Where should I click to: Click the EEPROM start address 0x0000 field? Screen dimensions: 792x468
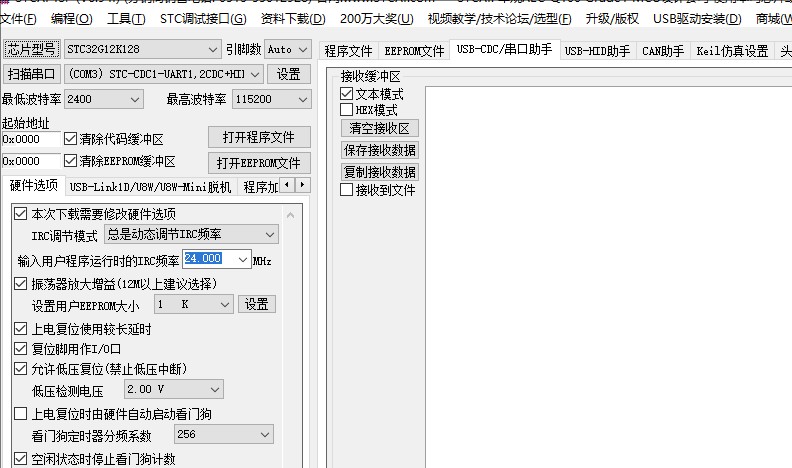[x=31, y=161]
